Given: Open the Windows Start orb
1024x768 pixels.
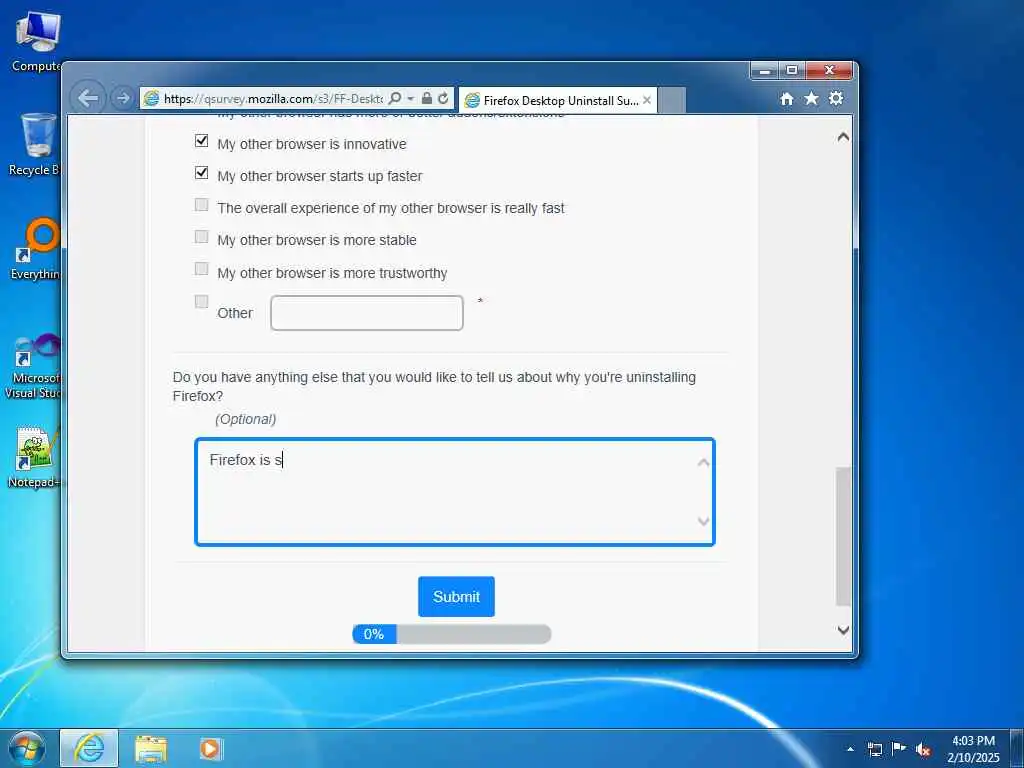Looking at the screenshot, I should point(27,748).
